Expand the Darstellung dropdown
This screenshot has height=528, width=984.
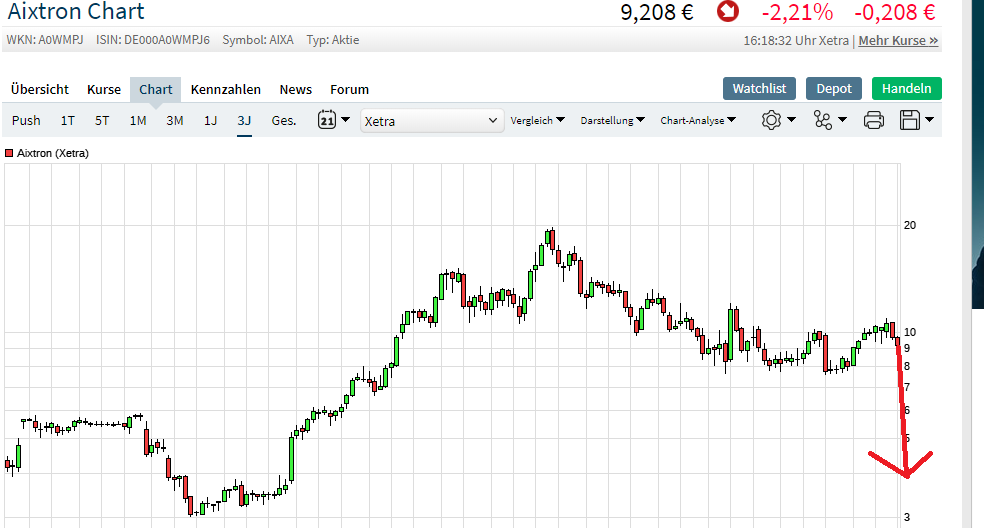click(x=612, y=120)
